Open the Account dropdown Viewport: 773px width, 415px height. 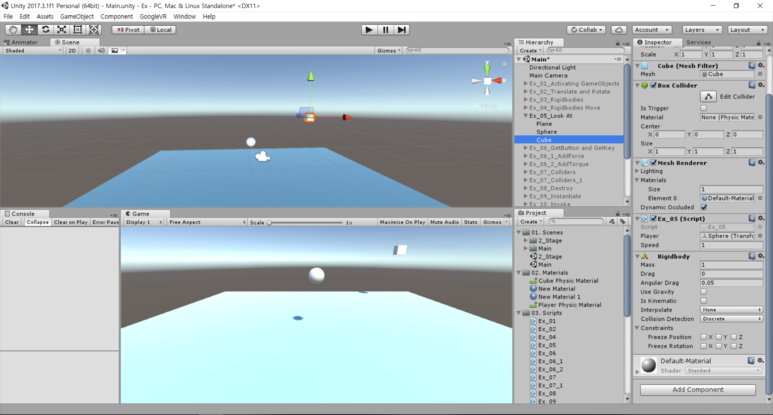click(652, 30)
